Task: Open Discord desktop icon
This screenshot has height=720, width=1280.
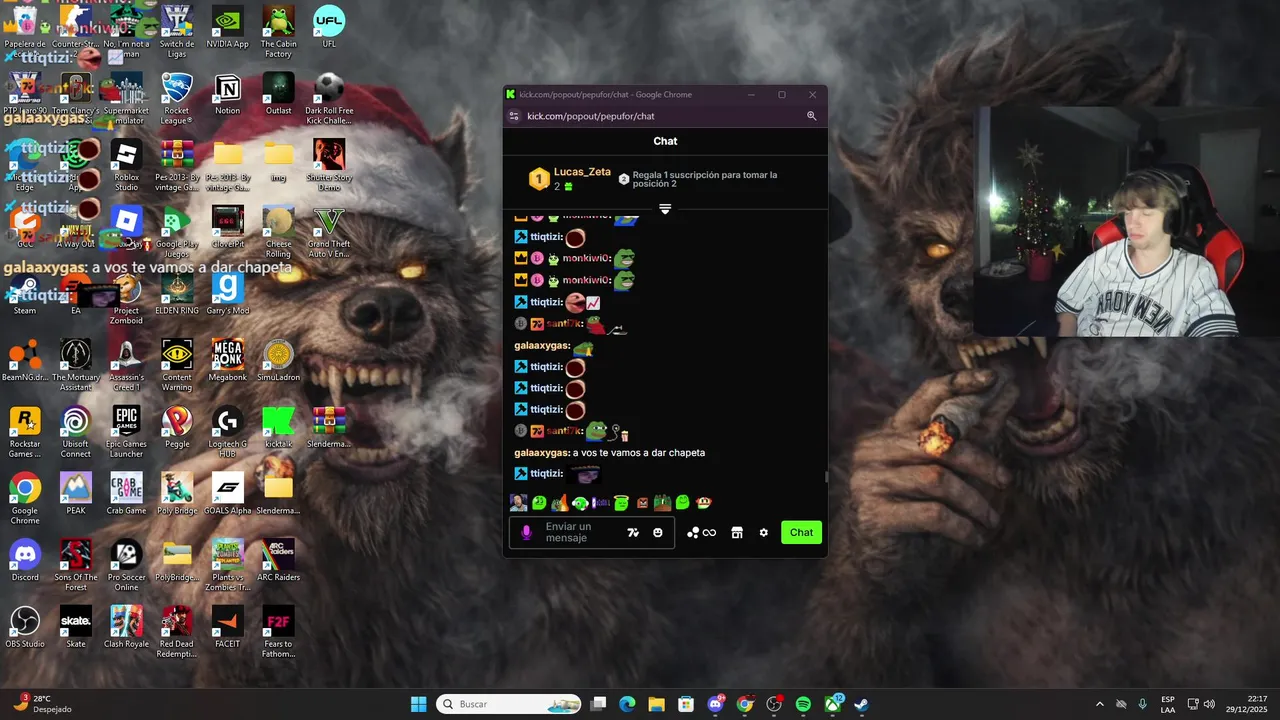Action: click(x=25, y=561)
